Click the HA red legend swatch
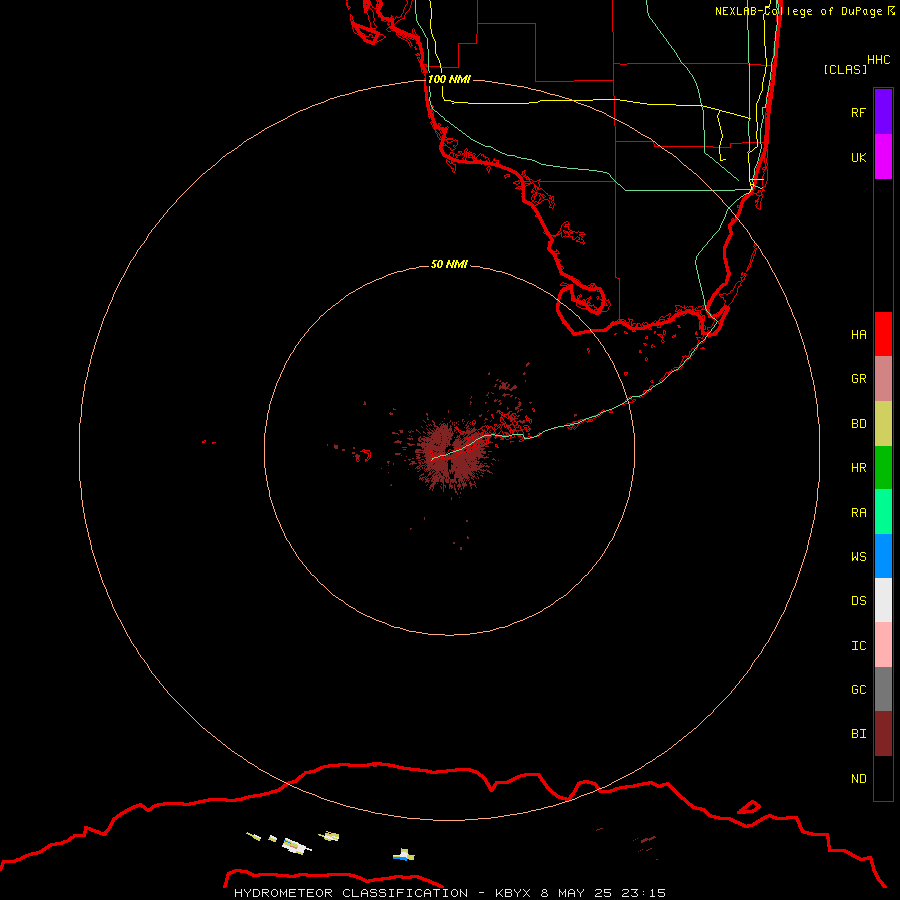Screen dimensions: 900x900 (x=883, y=334)
